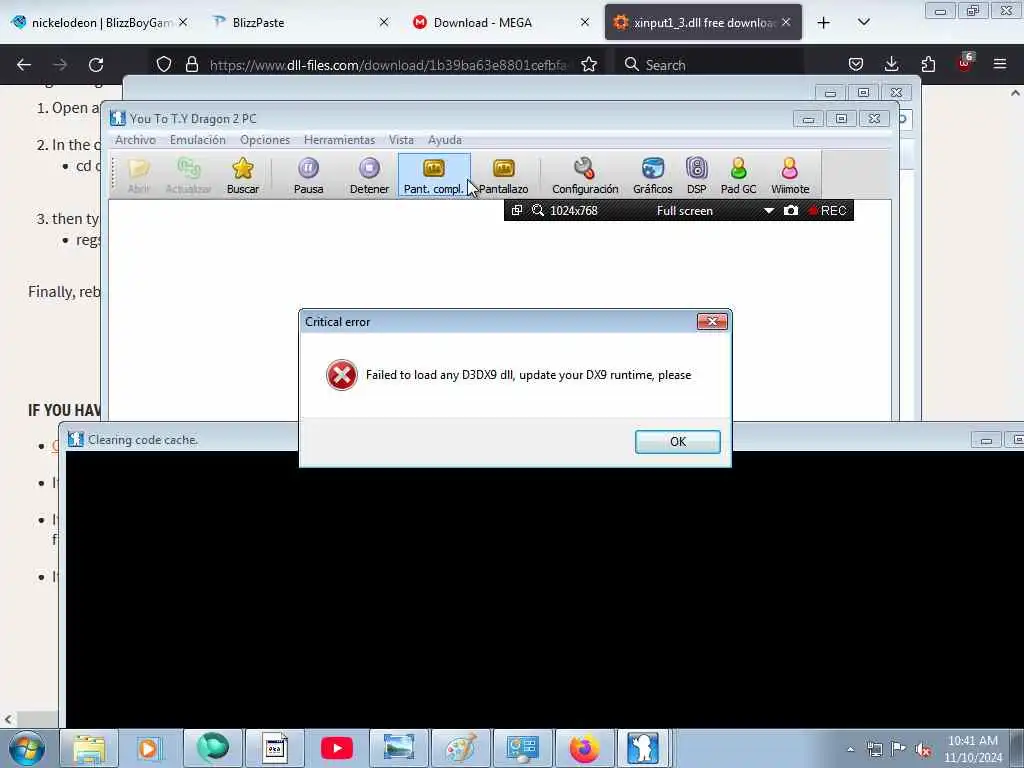Open Gráficos settings
The image size is (1024, 768).
click(x=652, y=176)
